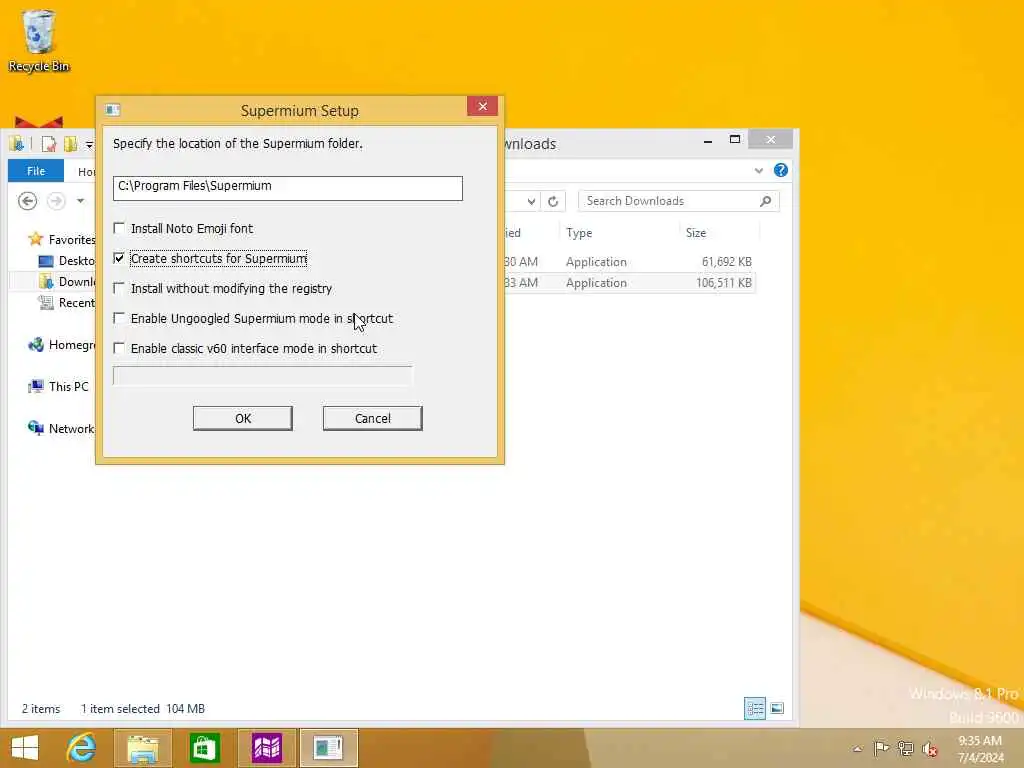Image resolution: width=1024 pixels, height=768 pixels.
Task: Open Recycle Bin on desktop
Action: (x=39, y=40)
